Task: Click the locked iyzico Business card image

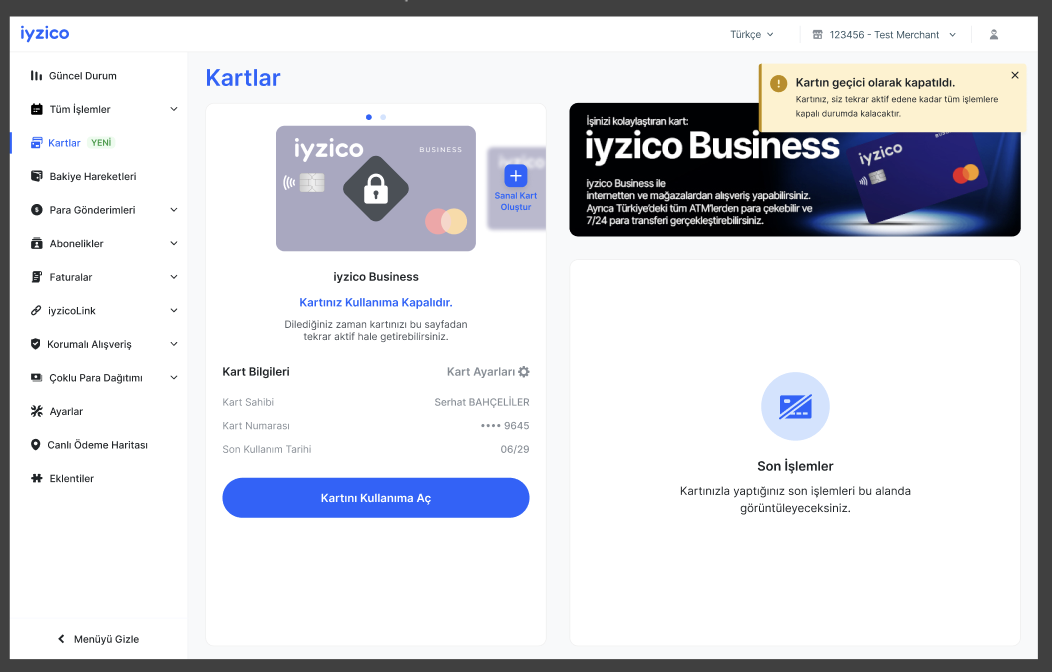Action: [376, 188]
